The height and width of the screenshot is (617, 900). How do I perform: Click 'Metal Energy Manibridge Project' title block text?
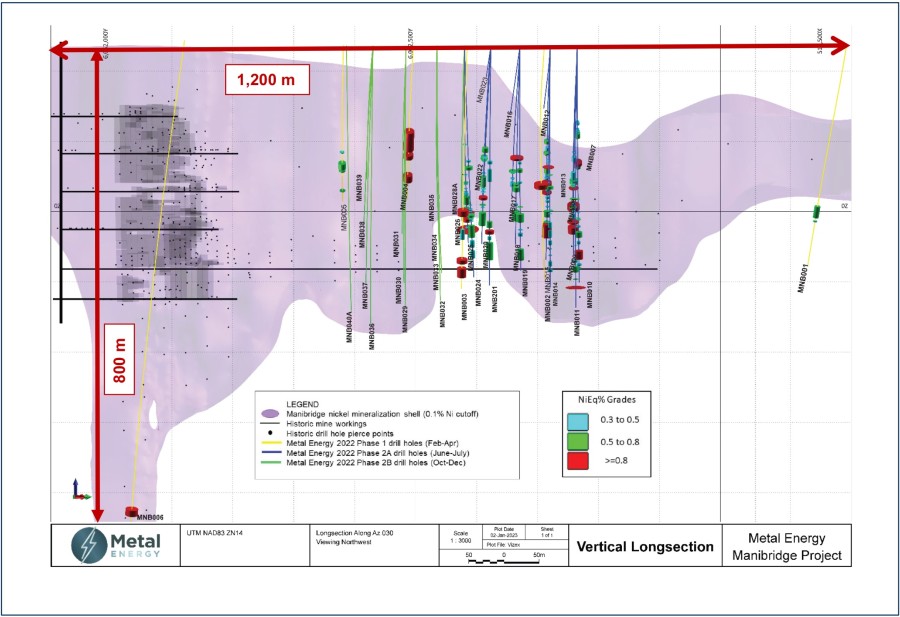pyautogui.click(x=787, y=547)
